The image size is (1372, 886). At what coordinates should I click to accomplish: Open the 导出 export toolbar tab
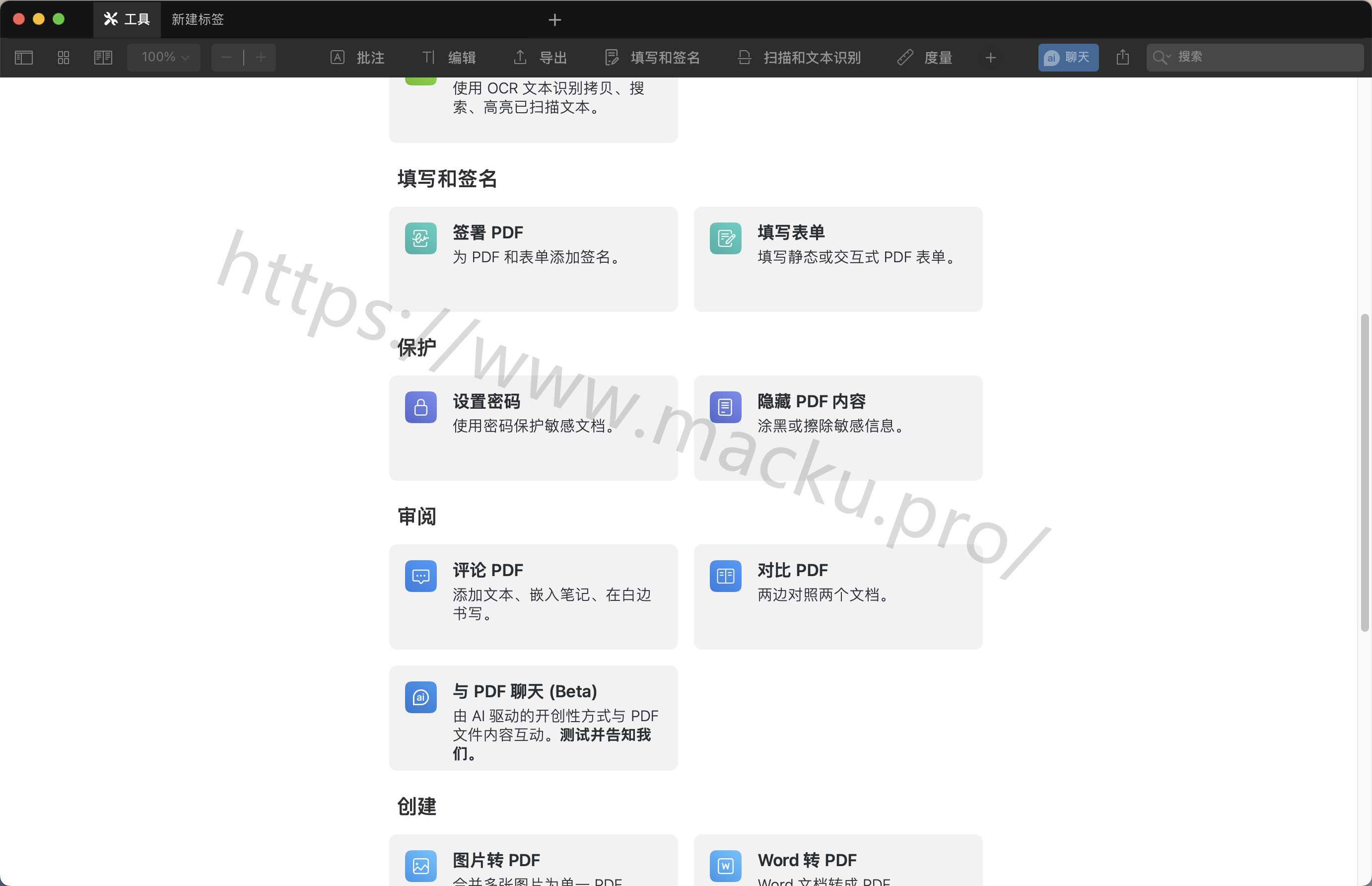[540, 58]
